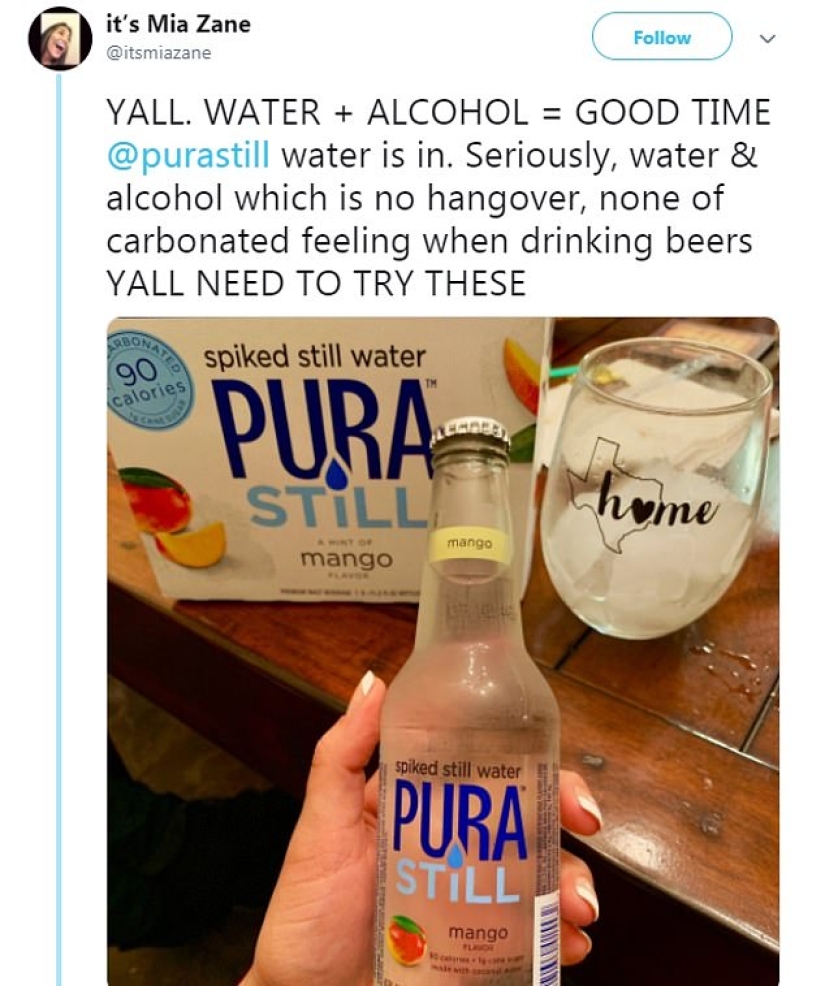825x986 pixels.
Task: Click the Follow button outline
Action: (662, 36)
